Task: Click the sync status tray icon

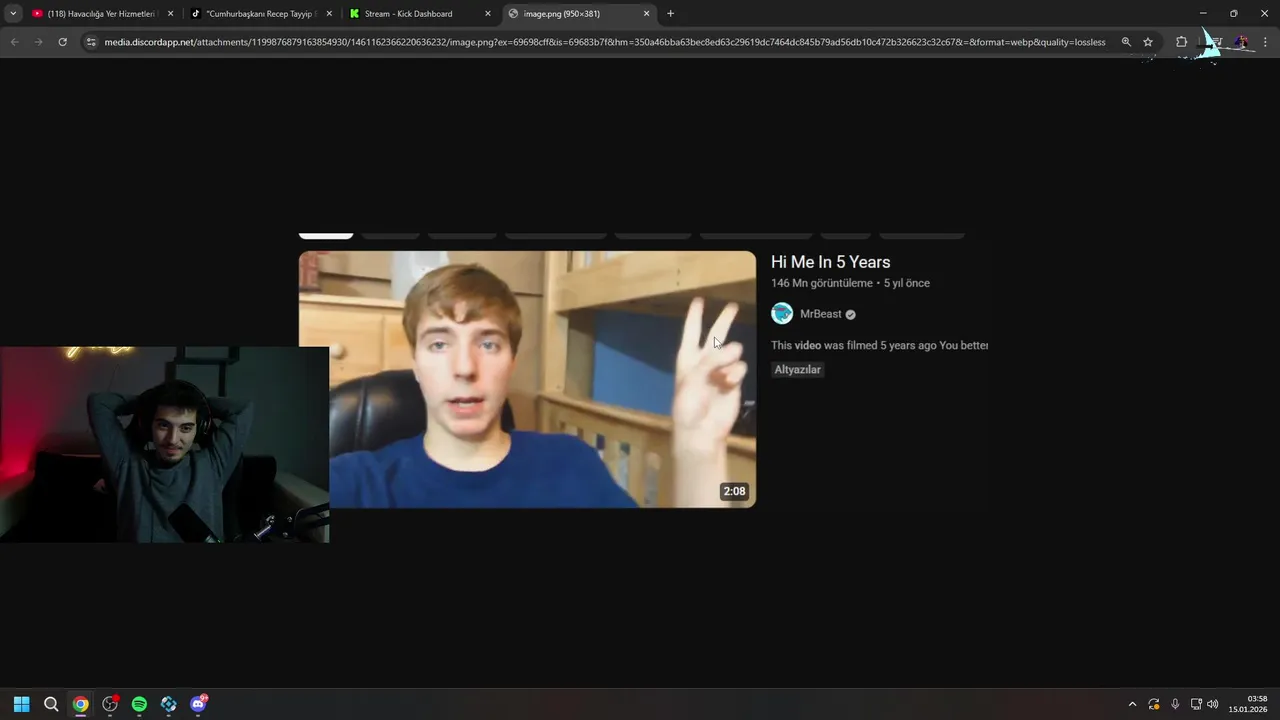Action: [x=1154, y=704]
